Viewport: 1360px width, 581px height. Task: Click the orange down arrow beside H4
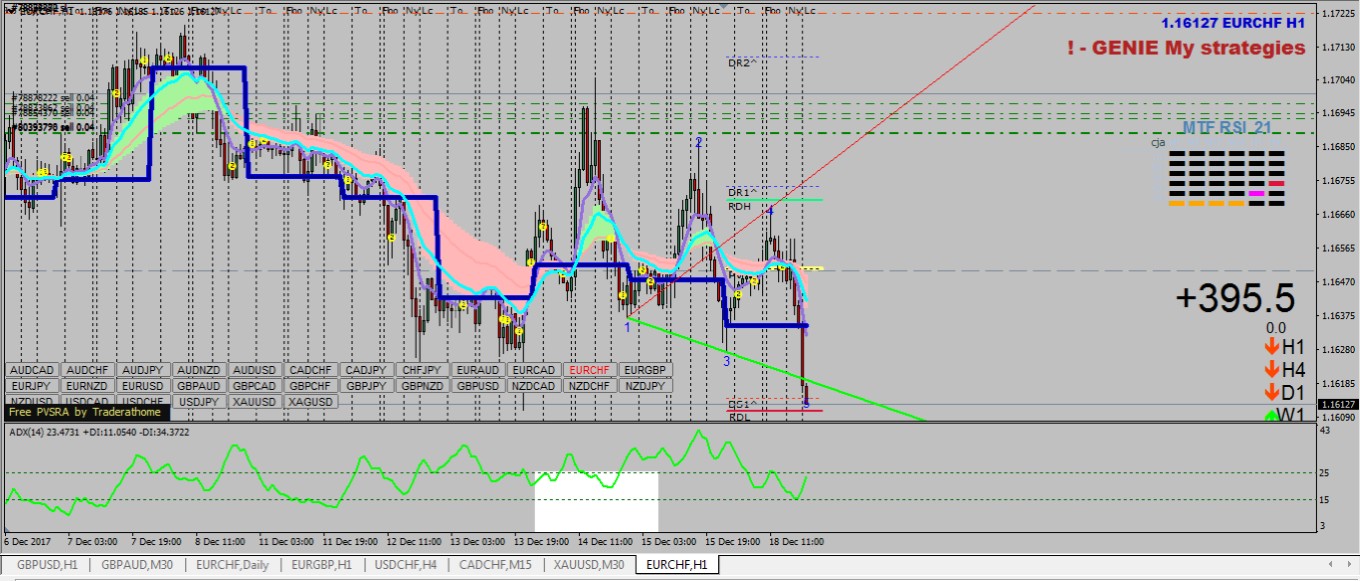[x=1271, y=370]
